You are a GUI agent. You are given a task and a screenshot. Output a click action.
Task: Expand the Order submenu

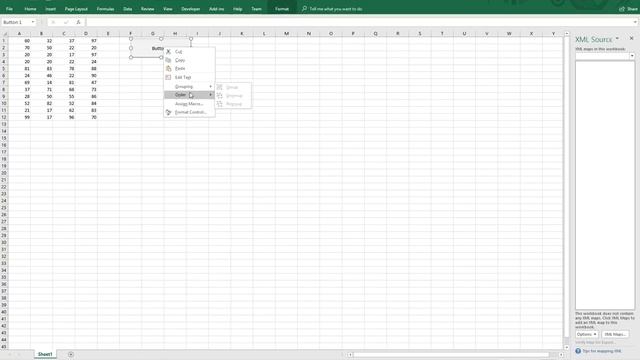pyautogui.click(x=189, y=95)
